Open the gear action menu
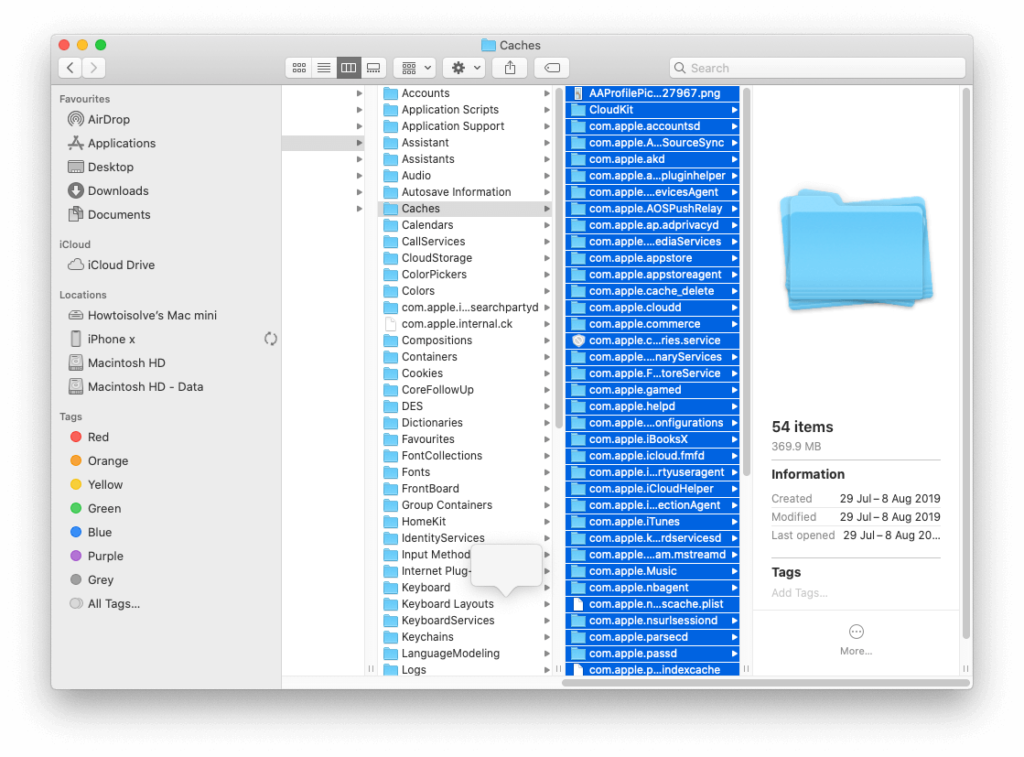This screenshot has width=1024, height=757. (466, 67)
